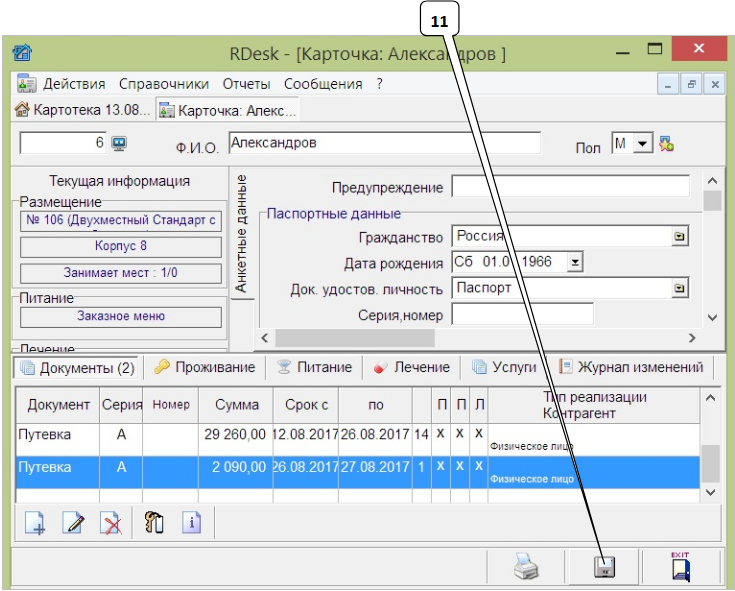The width and height of the screenshot is (735, 591).
Task: Click the save floppy disk button
Action: [606, 568]
